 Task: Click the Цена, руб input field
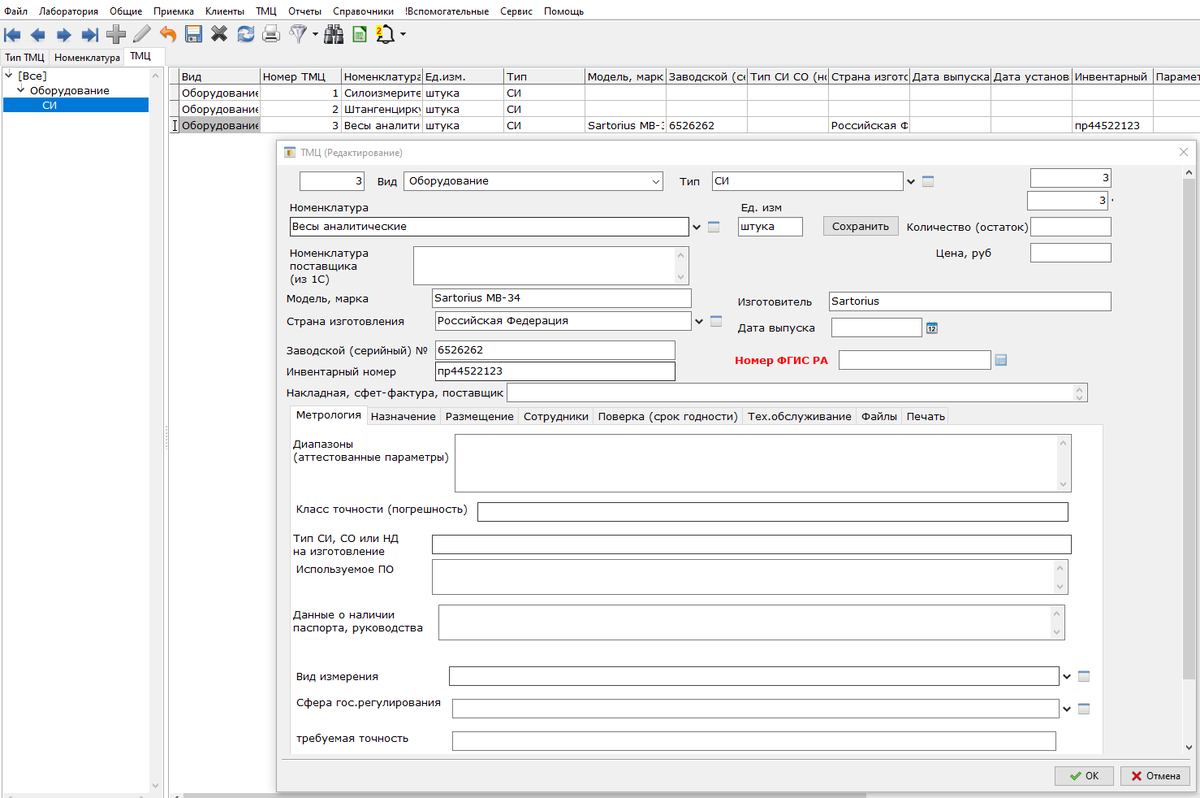[x=1070, y=253]
